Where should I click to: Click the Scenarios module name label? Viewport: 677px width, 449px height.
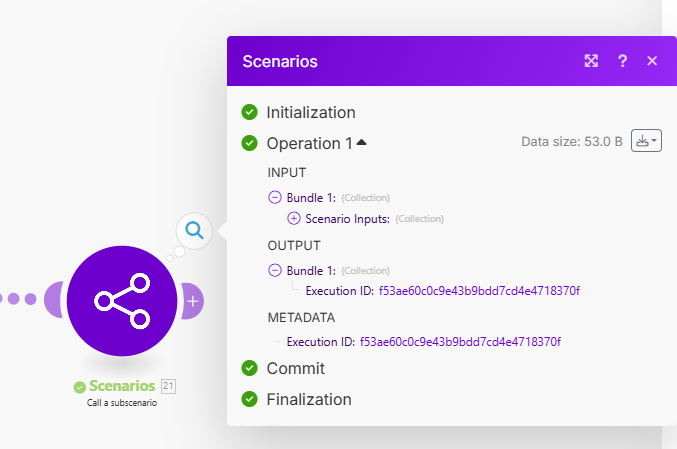122,386
